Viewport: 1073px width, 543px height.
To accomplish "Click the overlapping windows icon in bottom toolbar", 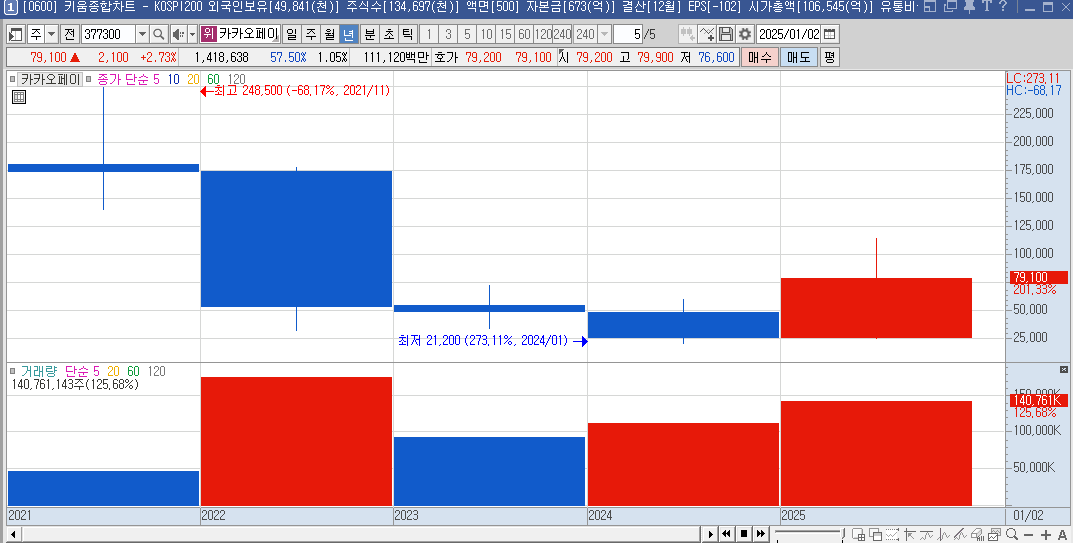I will (875, 535).
